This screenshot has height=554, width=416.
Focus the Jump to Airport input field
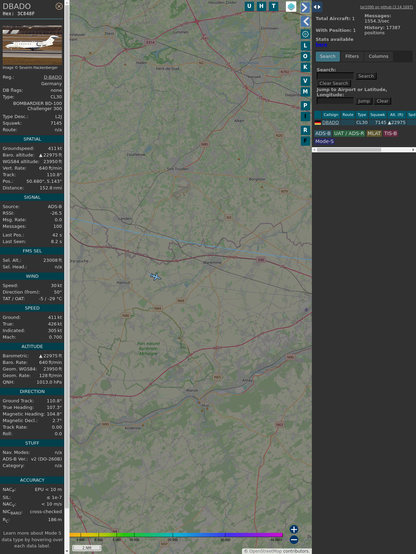click(x=335, y=101)
